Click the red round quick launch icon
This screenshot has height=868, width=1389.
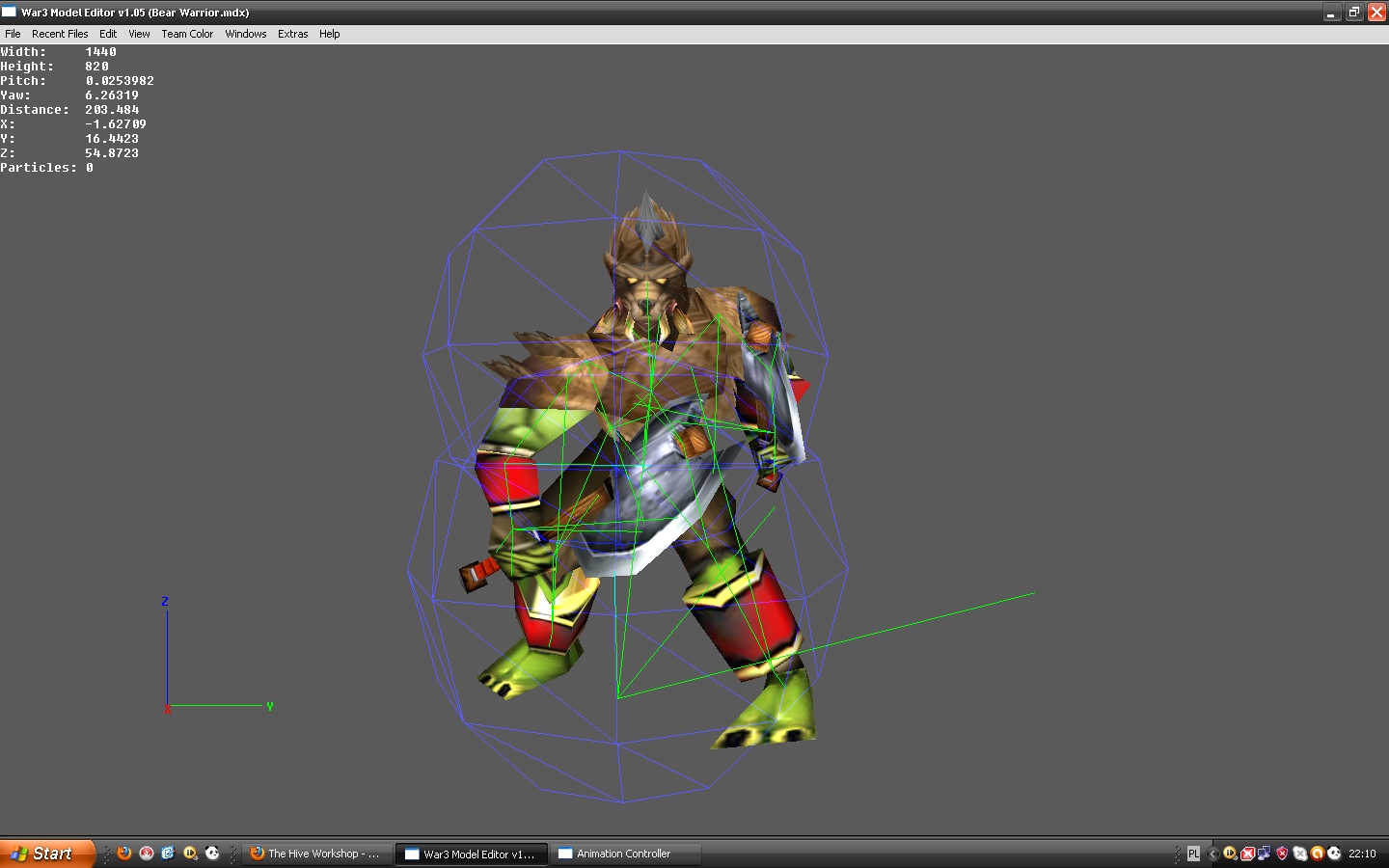[x=147, y=853]
